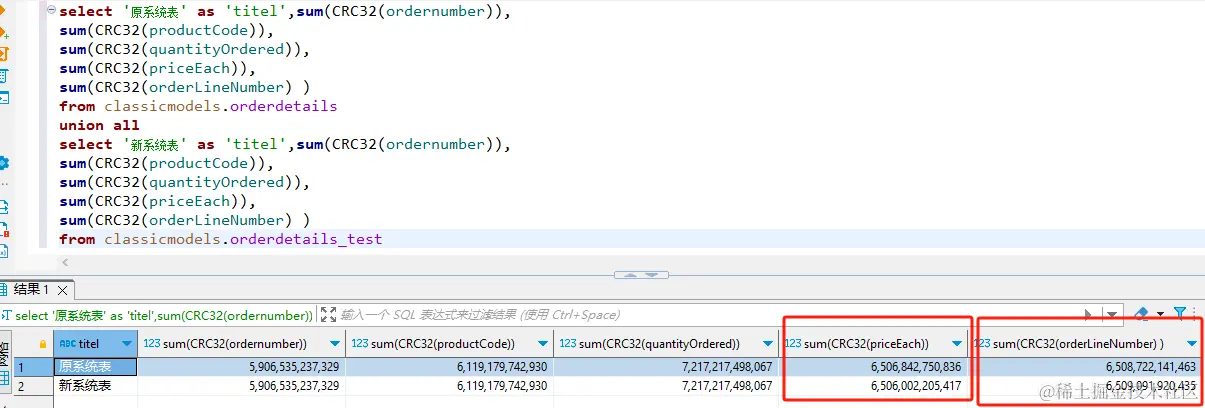This screenshot has width=1205, height=408.
Task: Click the eraser icon to clear filters
Action: (x=1141, y=314)
